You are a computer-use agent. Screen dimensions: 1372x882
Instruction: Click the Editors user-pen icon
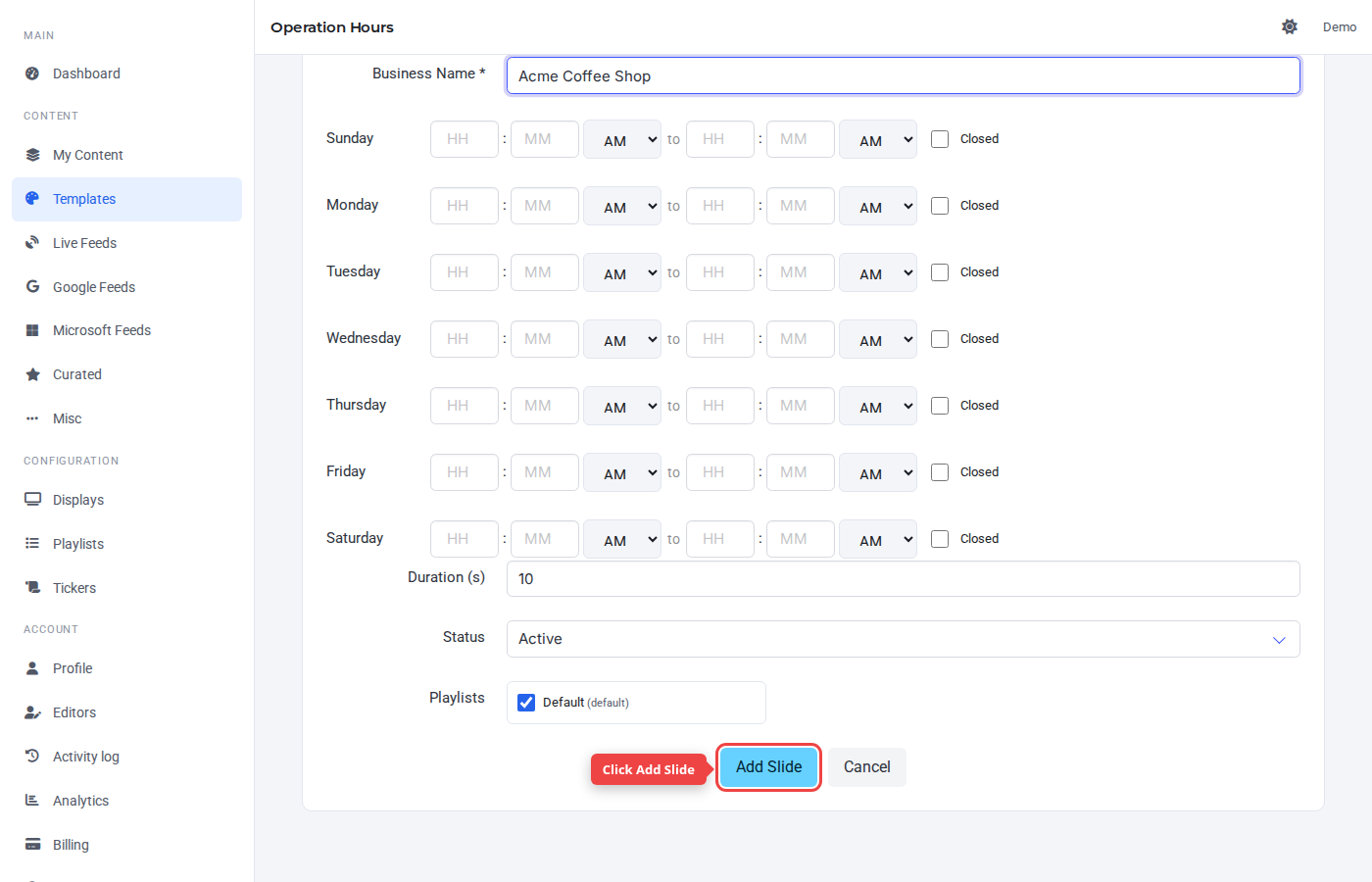(32, 712)
